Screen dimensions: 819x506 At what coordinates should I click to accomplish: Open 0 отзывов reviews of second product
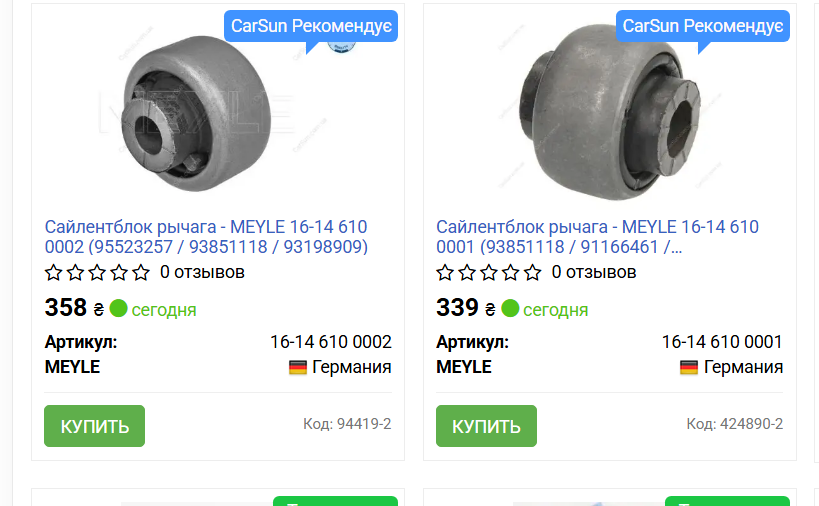594,273
